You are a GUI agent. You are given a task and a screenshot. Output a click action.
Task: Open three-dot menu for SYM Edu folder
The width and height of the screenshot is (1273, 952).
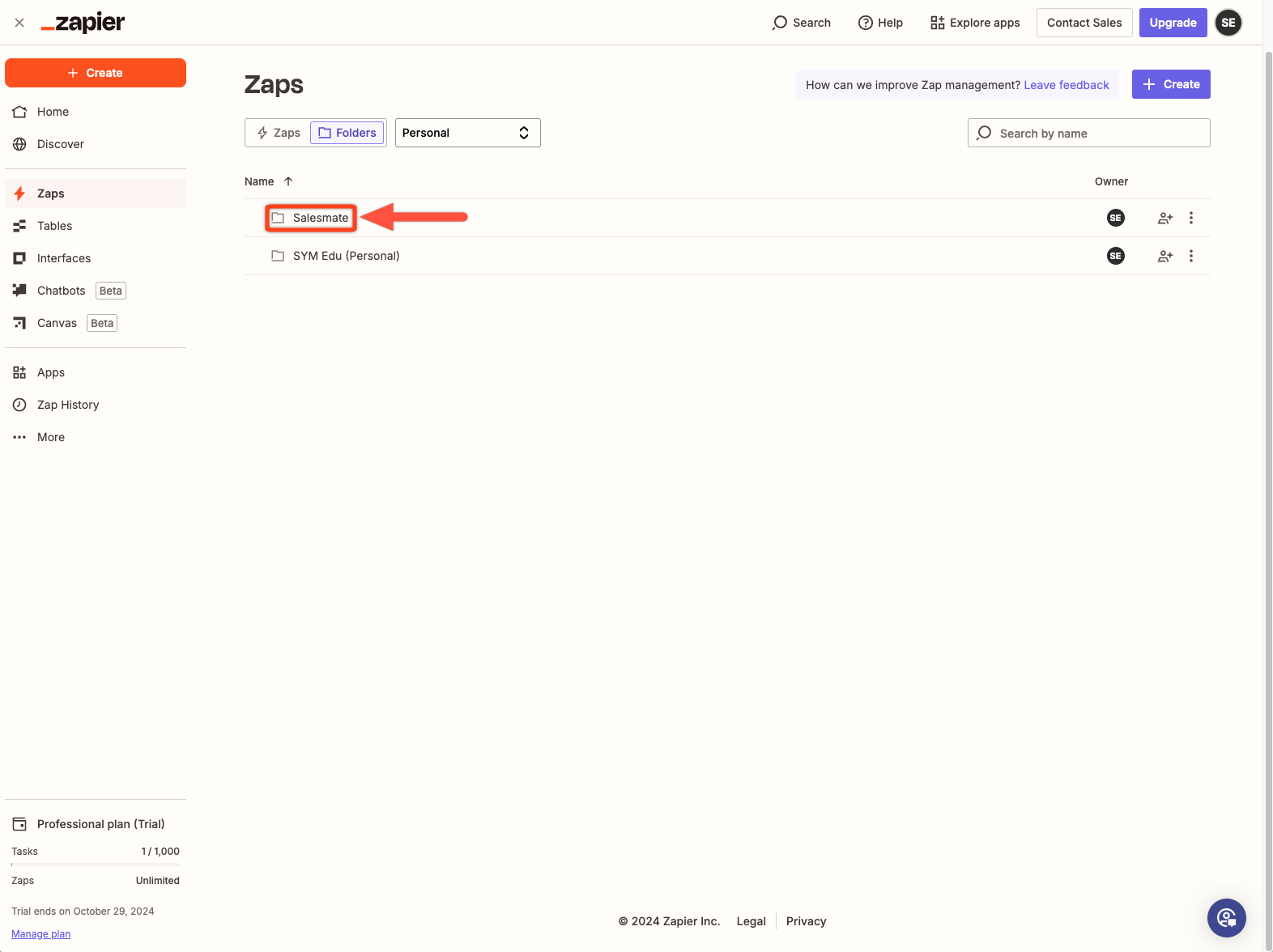[x=1190, y=256]
